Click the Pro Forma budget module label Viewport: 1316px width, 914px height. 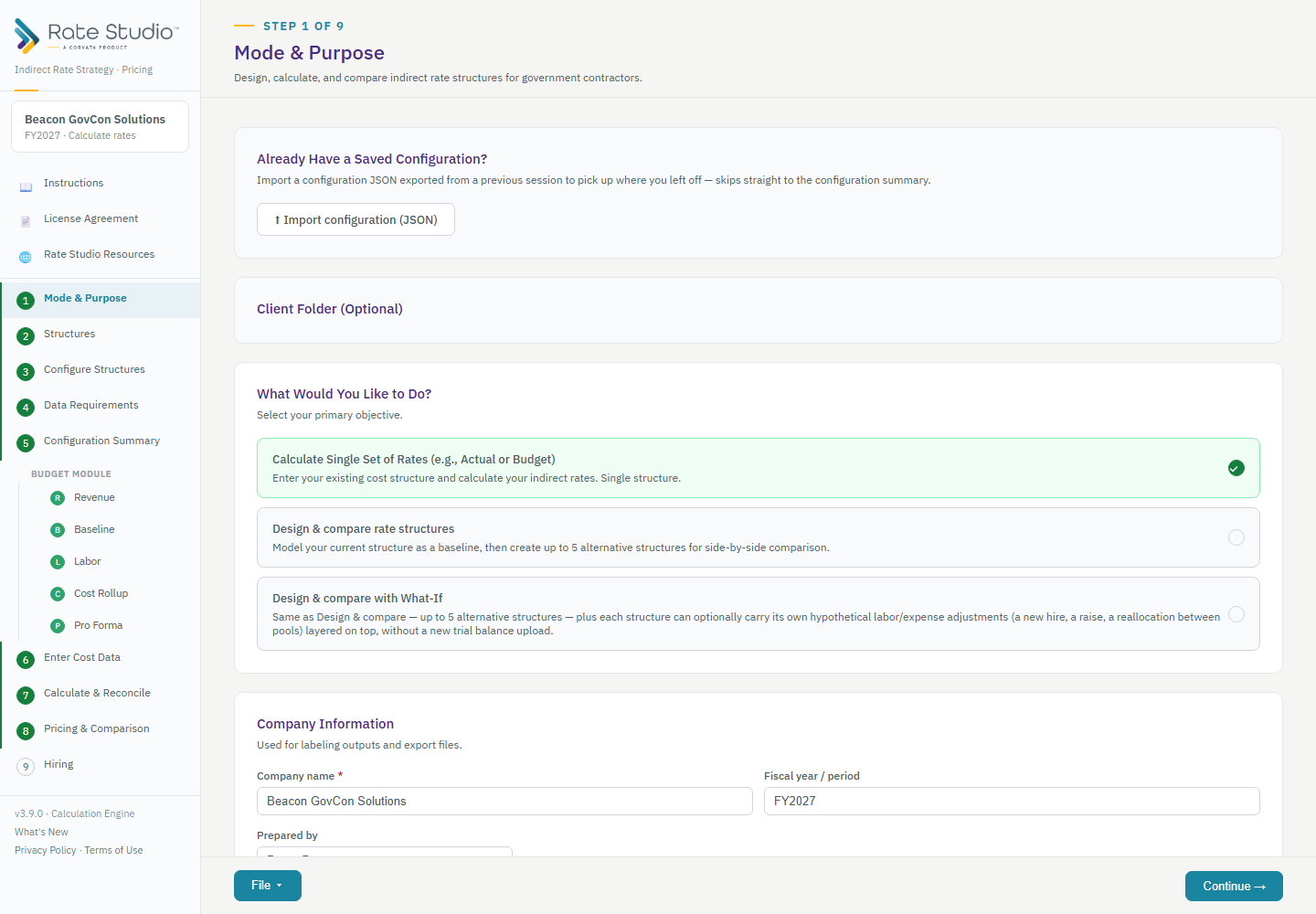[x=98, y=626]
